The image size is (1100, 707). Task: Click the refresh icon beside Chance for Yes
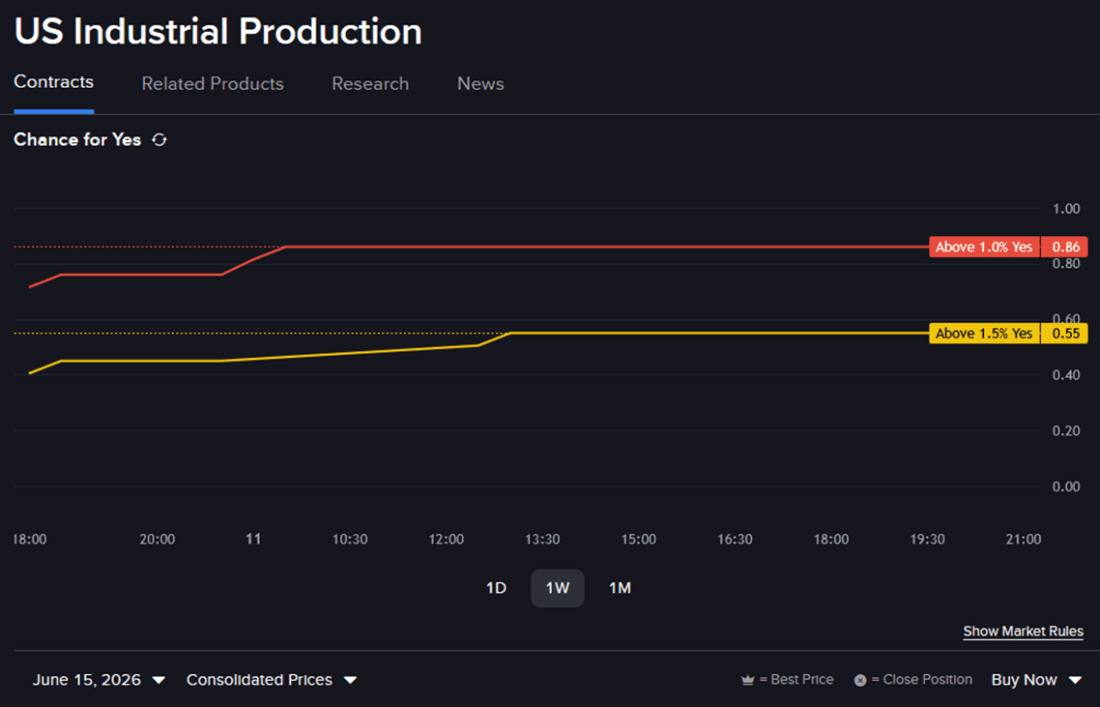[159, 140]
